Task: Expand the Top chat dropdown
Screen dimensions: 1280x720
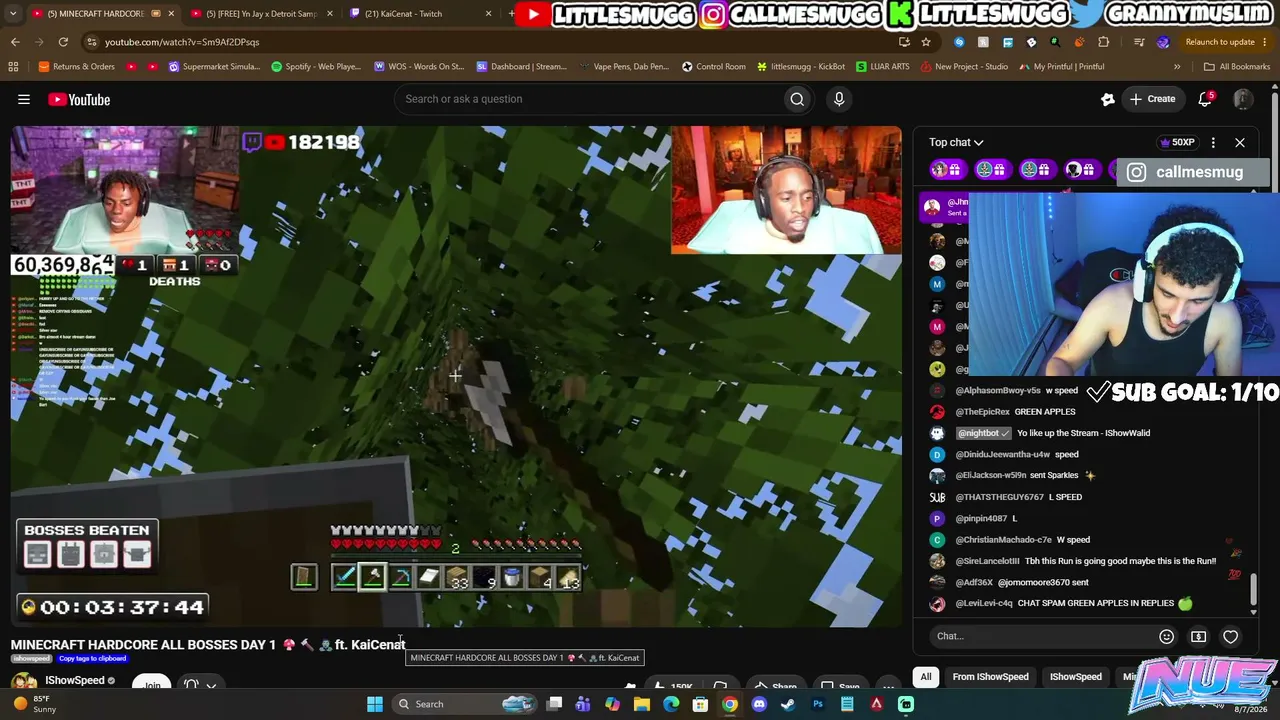Action: point(956,143)
